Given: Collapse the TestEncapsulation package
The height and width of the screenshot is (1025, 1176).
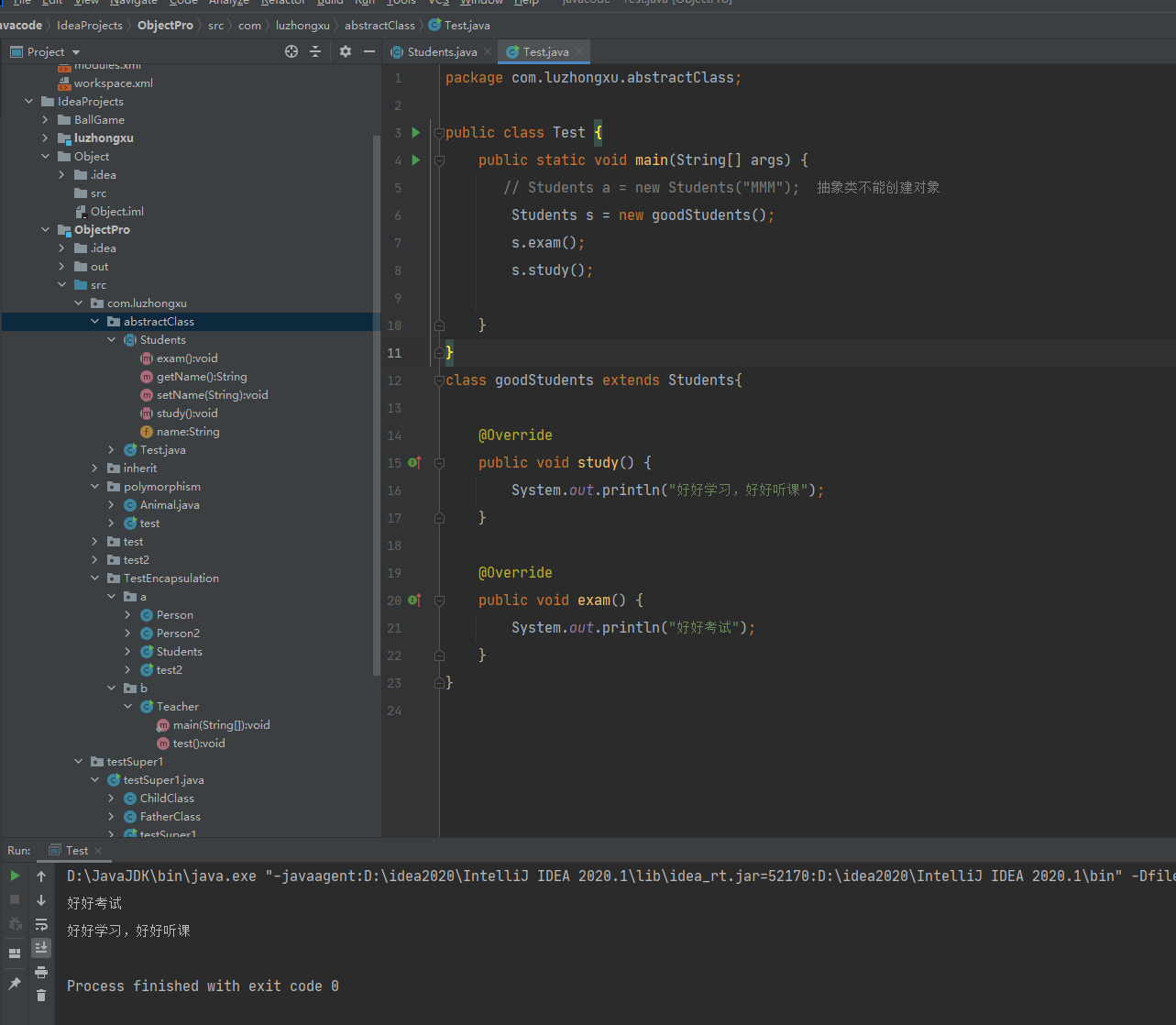Looking at the screenshot, I should click(95, 579).
